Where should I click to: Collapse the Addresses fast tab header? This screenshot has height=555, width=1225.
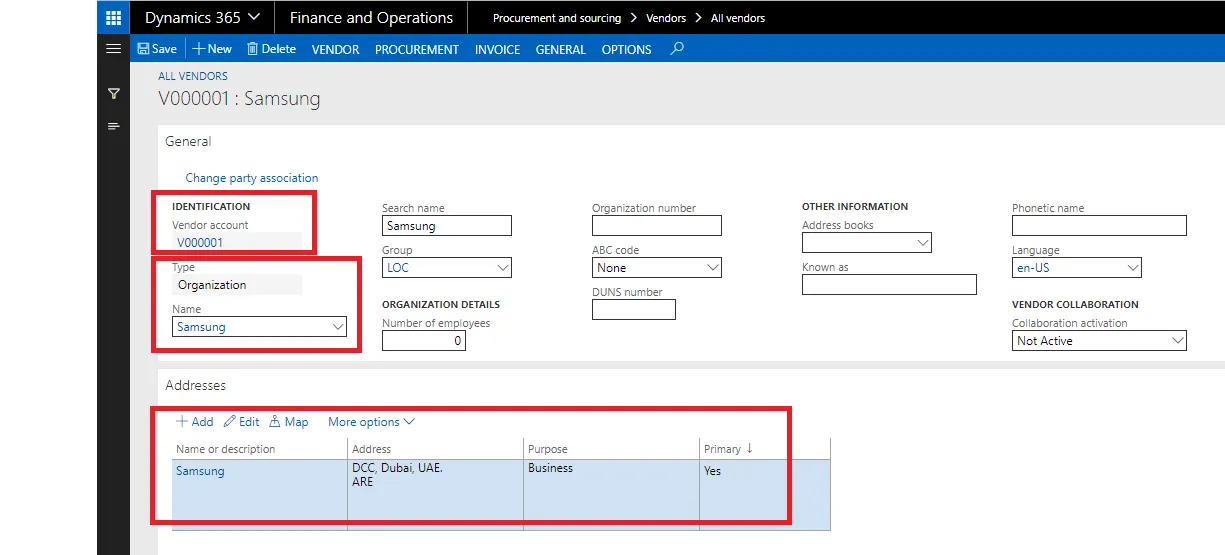(195, 386)
